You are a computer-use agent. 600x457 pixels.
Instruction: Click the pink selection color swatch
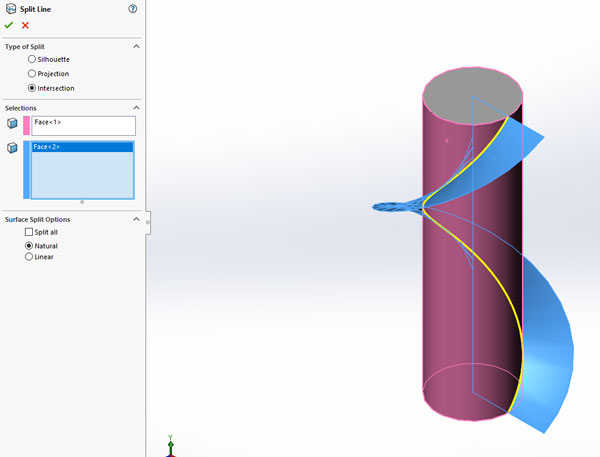pos(26,125)
